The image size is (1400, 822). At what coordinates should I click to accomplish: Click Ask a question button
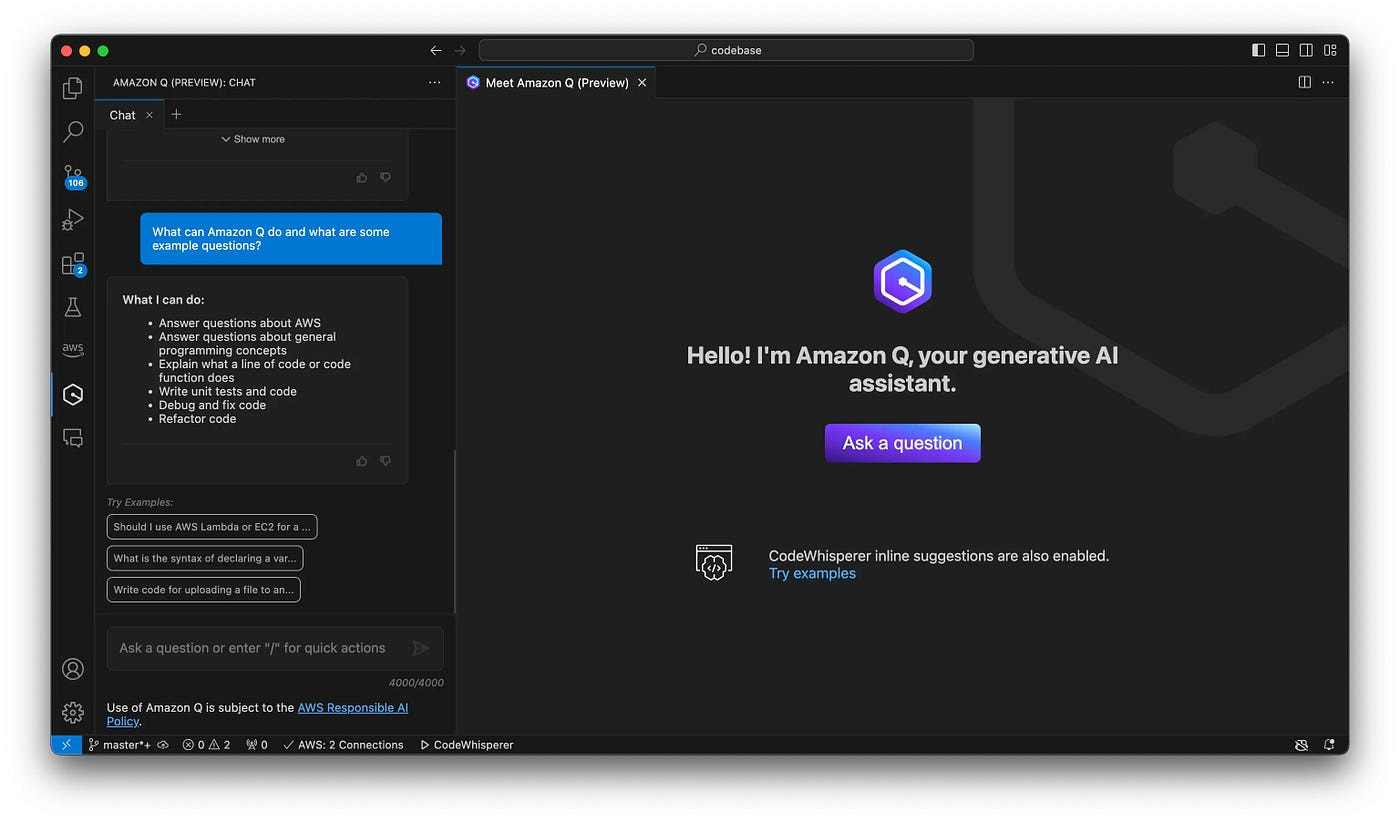pyautogui.click(x=902, y=443)
